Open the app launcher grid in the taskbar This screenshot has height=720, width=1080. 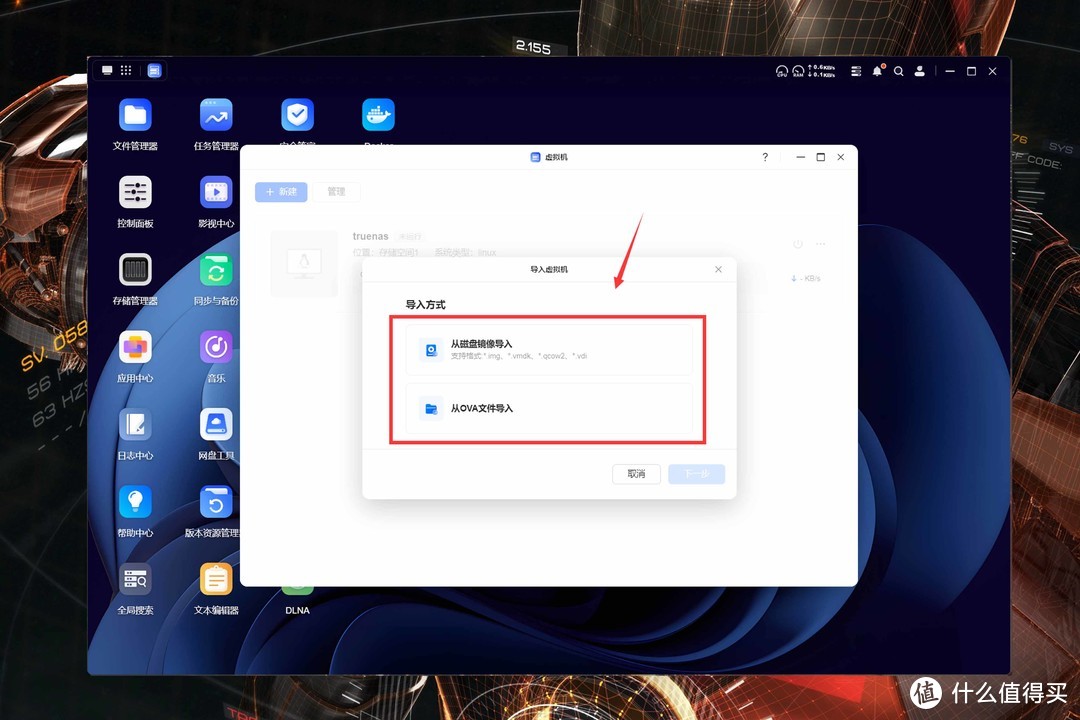click(x=126, y=70)
